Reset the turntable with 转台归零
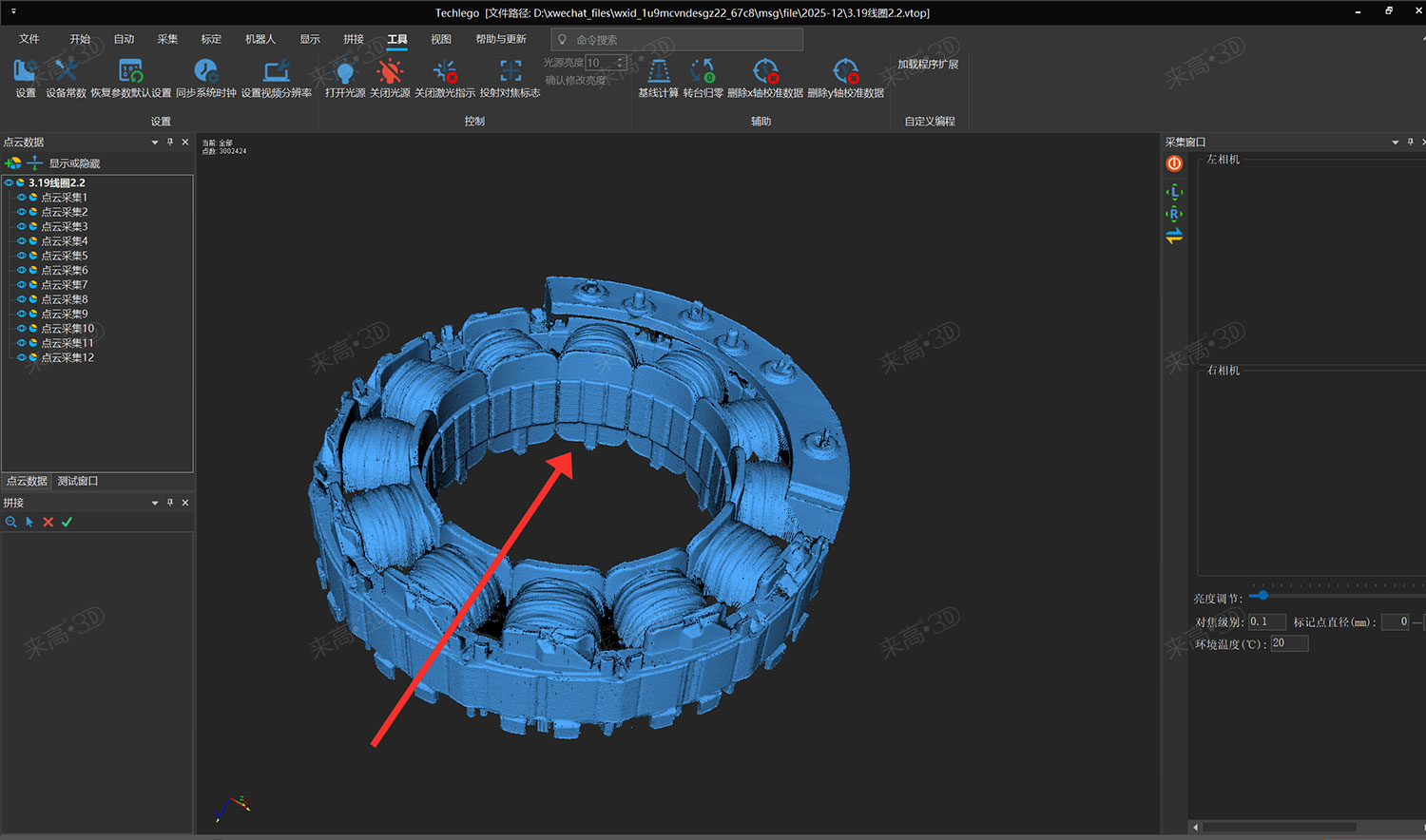Image resolution: width=1426 pixels, height=840 pixels. [x=703, y=72]
